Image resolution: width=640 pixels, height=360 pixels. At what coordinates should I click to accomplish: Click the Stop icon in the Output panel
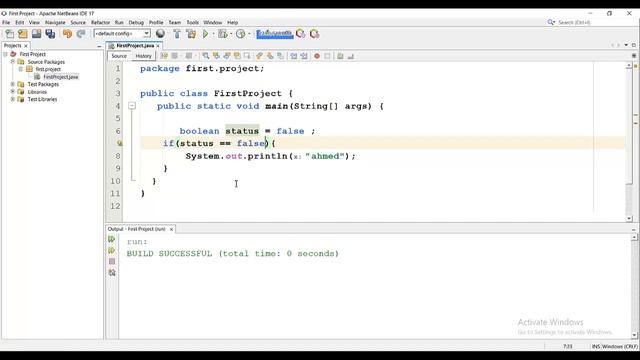pyautogui.click(x=112, y=261)
